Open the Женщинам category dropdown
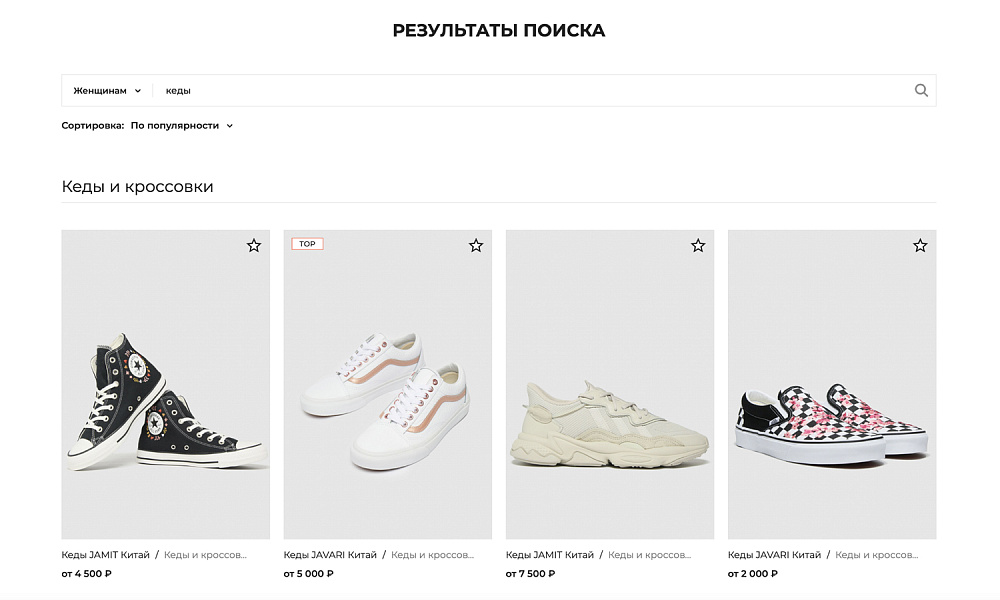Screen dimensions: 1000x600 (101, 90)
